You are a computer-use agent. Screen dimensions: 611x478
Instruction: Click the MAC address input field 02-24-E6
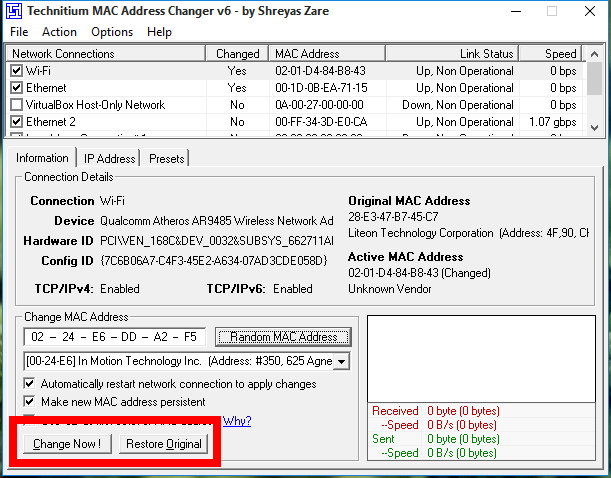[x=114, y=337]
